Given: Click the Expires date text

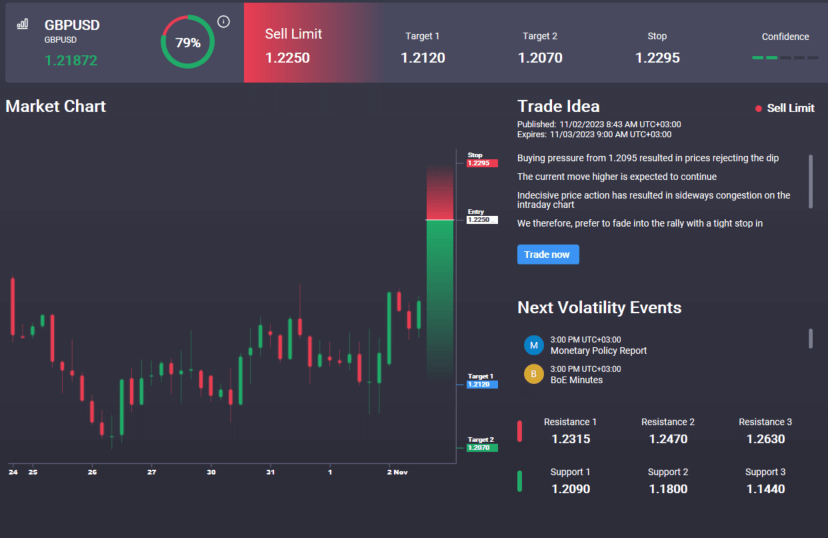Looking at the screenshot, I should [x=594, y=135].
